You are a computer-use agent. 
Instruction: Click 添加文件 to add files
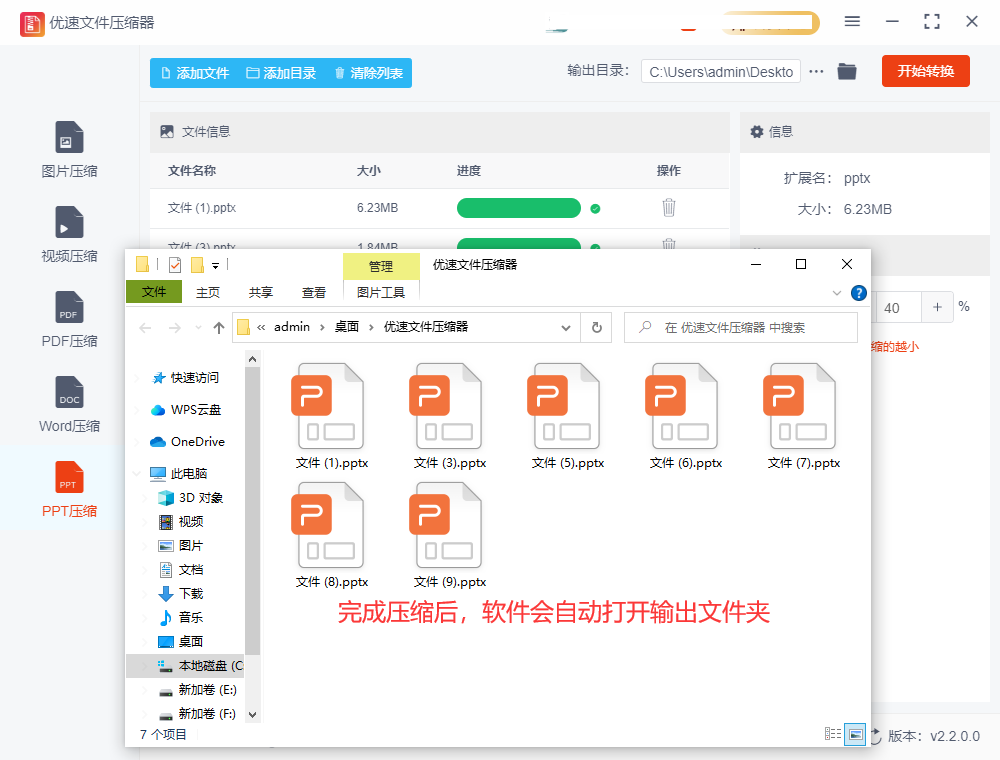195,73
